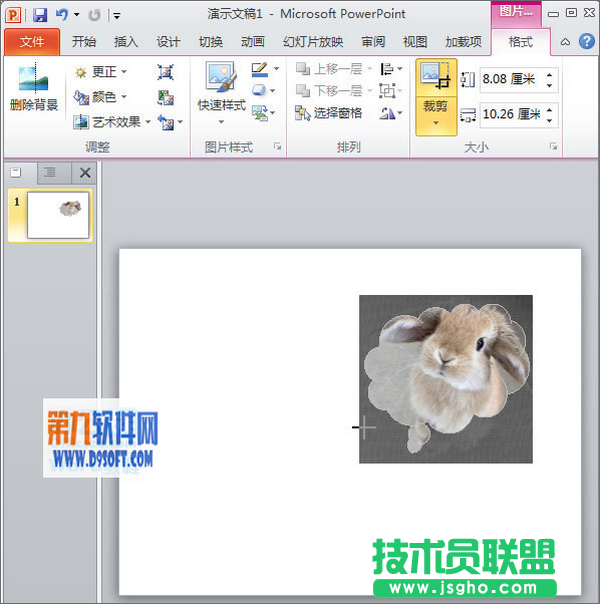This screenshot has width=600, height=604.
Task: Click the Redo icon
Action: click(94, 15)
